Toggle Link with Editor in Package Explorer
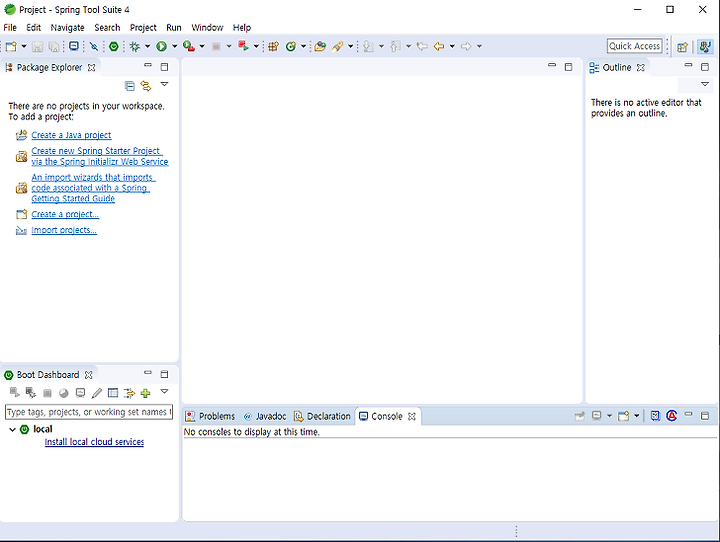Screen dimensions: 720x542 [x=146, y=86]
